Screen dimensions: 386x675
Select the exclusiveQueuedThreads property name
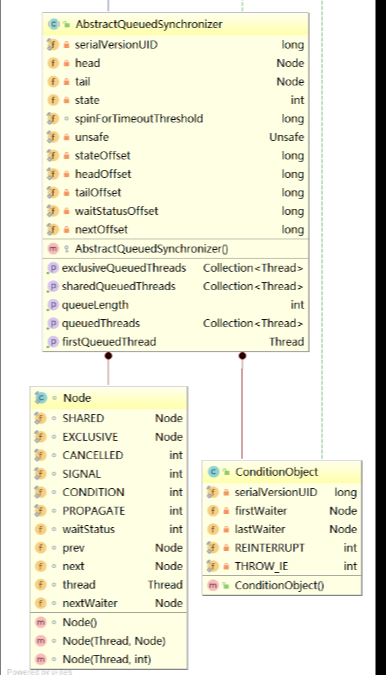[x=124, y=268]
